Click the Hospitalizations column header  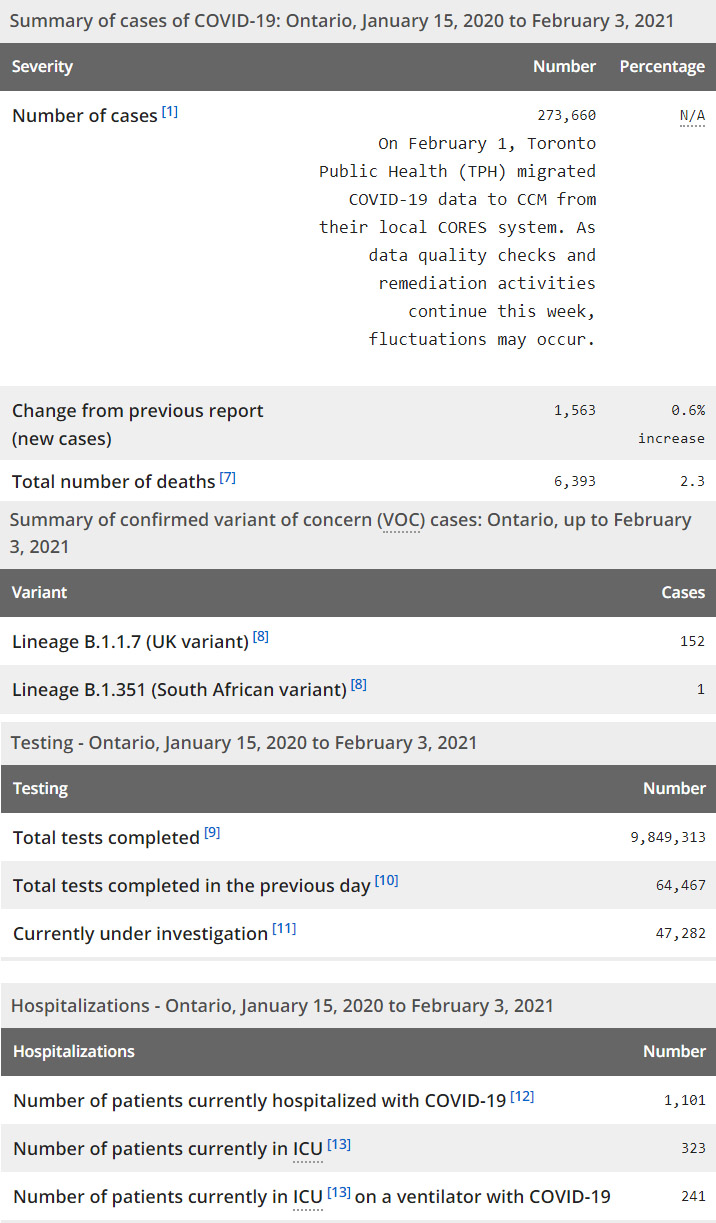(x=74, y=1052)
